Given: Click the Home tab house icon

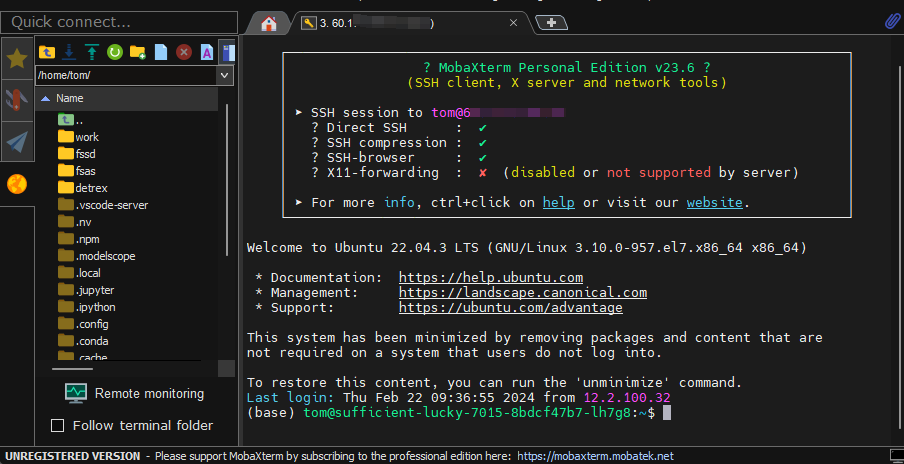Looking at the screenshot, I should [x=269, y=23].
